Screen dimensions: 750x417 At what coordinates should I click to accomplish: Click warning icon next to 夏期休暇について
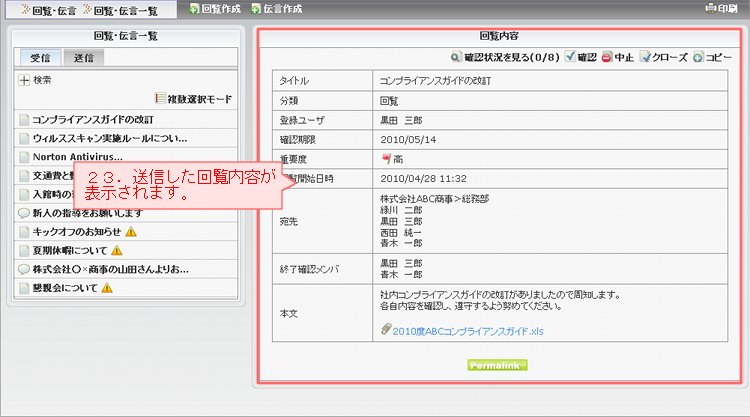click(x=117, y=251)
